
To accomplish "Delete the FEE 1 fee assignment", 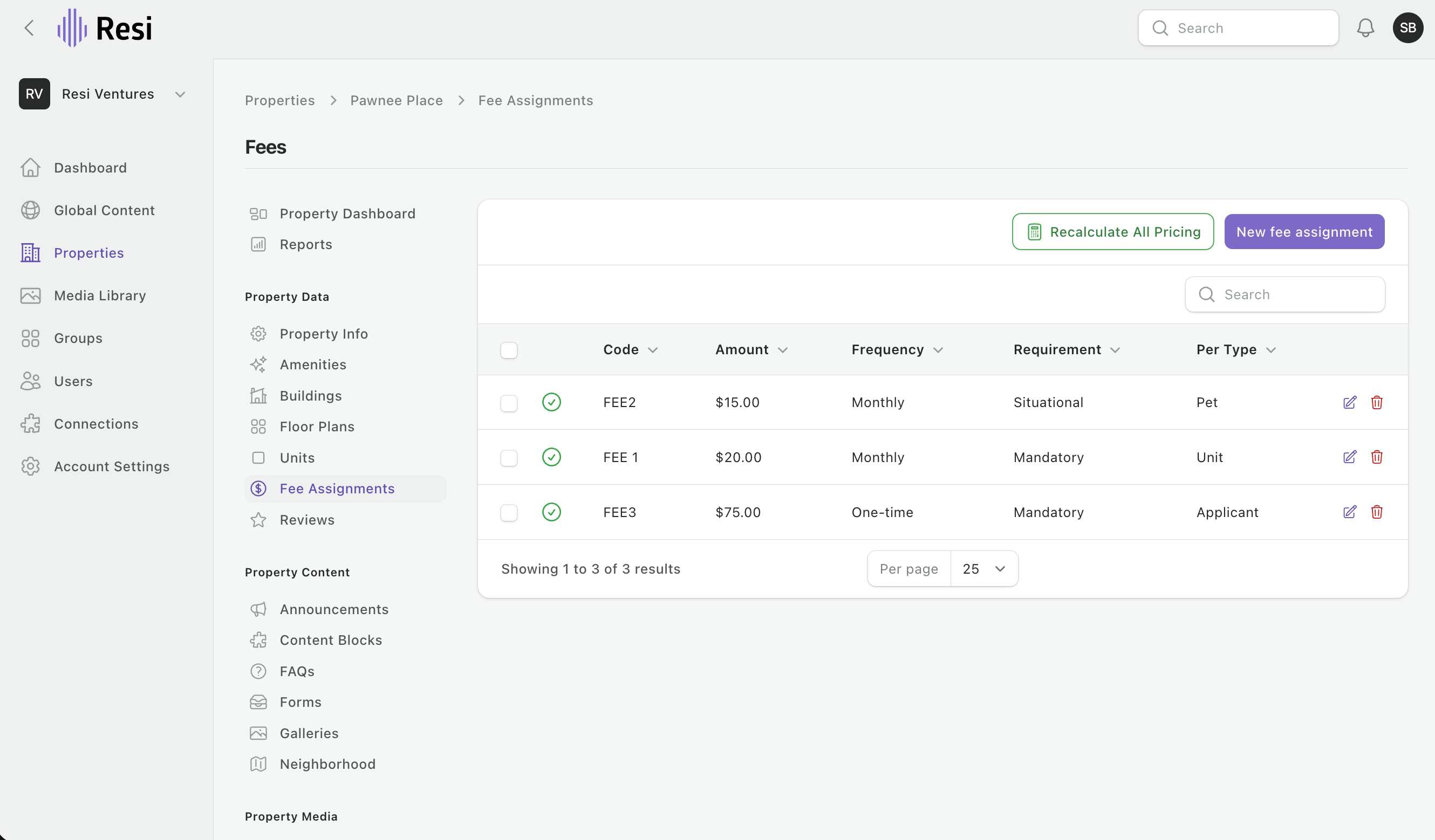I will [x=1377, y=457].
